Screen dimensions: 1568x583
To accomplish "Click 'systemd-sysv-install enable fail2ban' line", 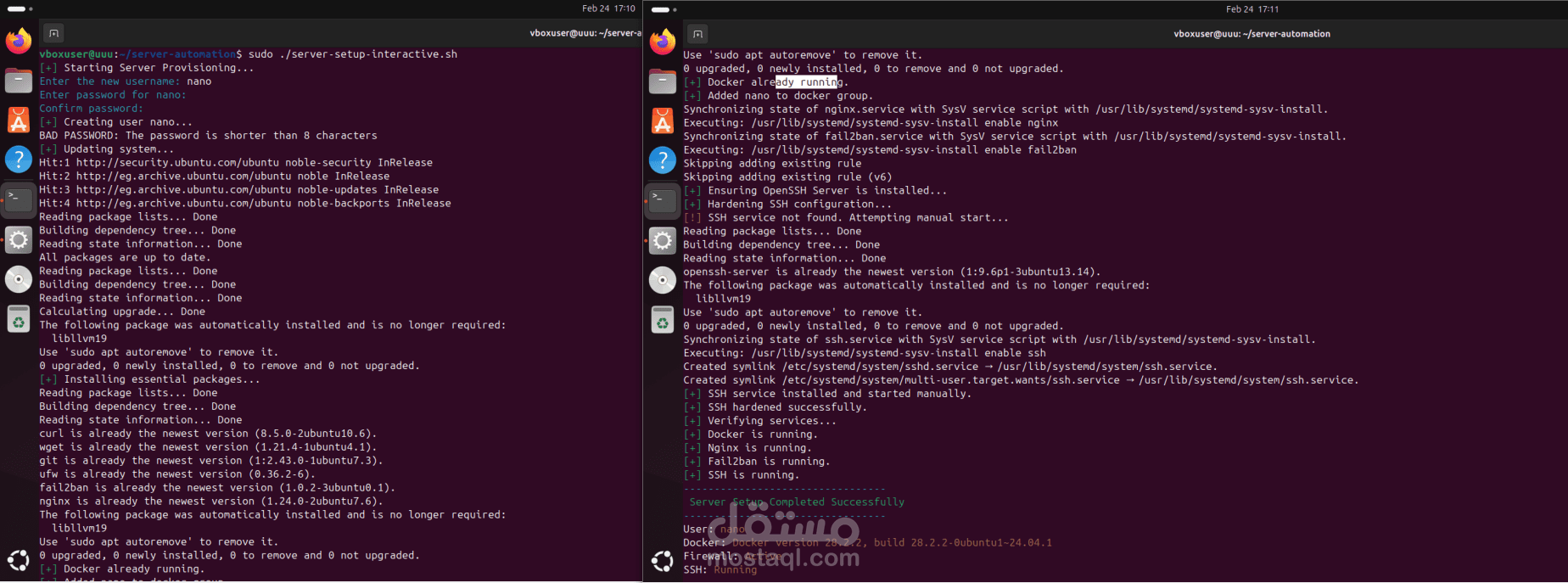I will pyautogui.click(x=880, y=150).
